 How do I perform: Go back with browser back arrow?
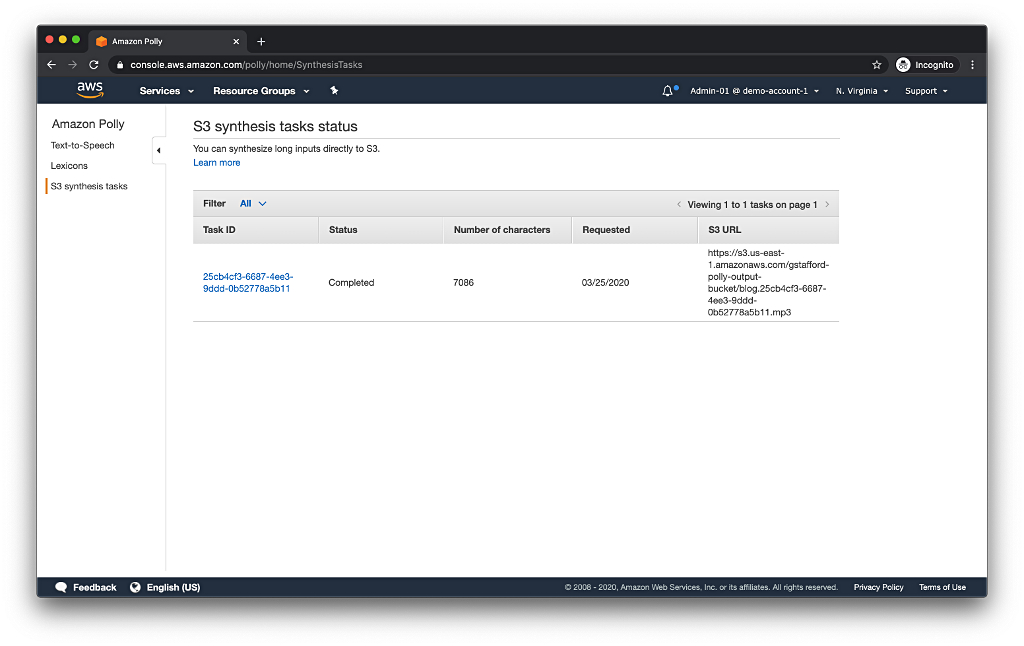point(52,65)
